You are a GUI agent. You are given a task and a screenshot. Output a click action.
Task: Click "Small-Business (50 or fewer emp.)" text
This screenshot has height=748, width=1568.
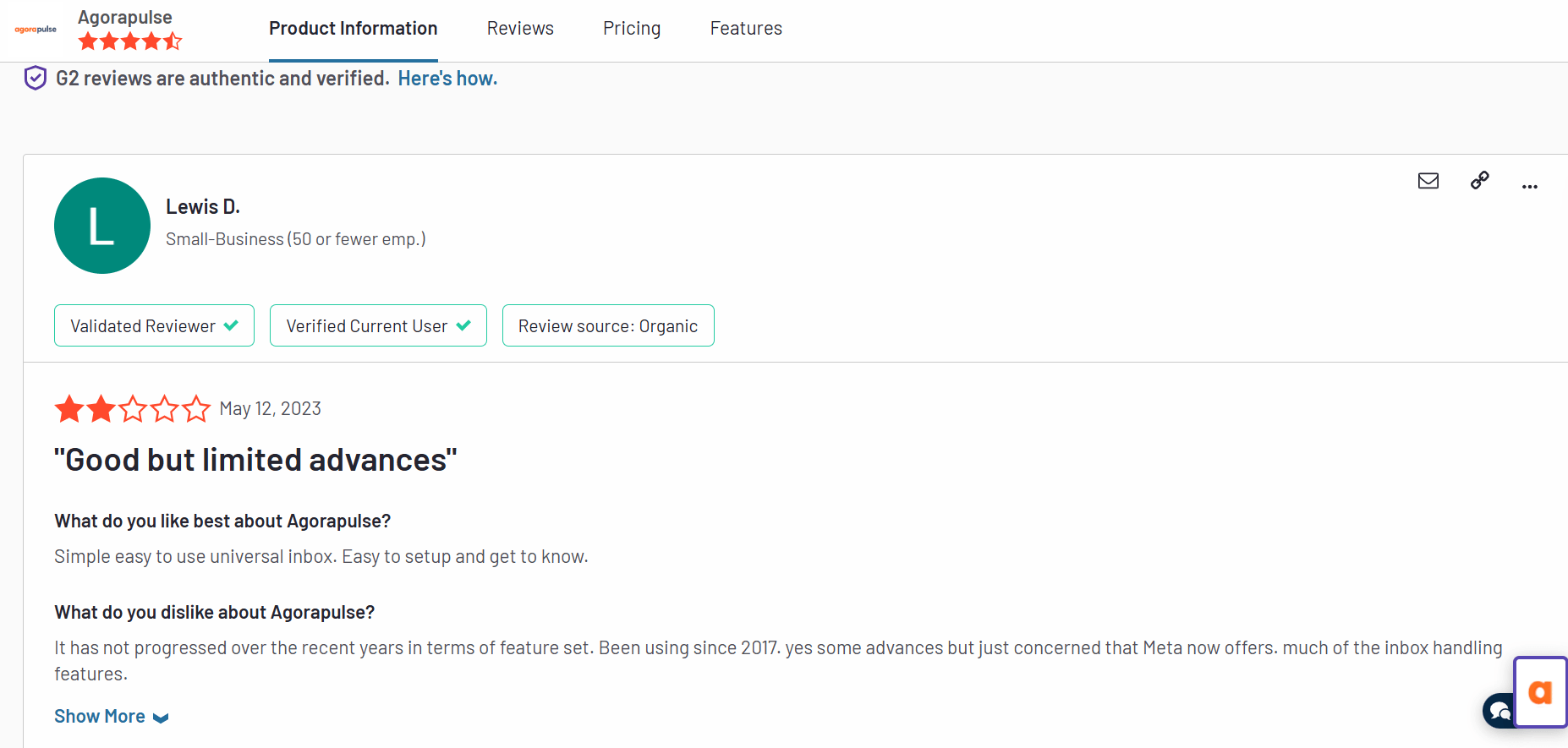pos(296,239)
